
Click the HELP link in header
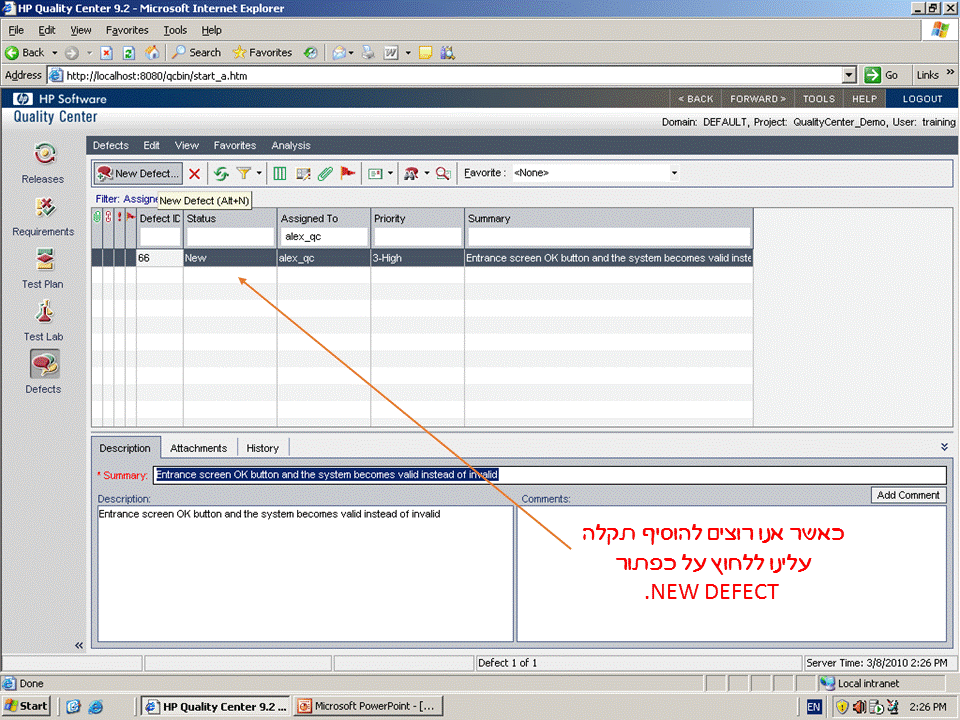[864, 99]
